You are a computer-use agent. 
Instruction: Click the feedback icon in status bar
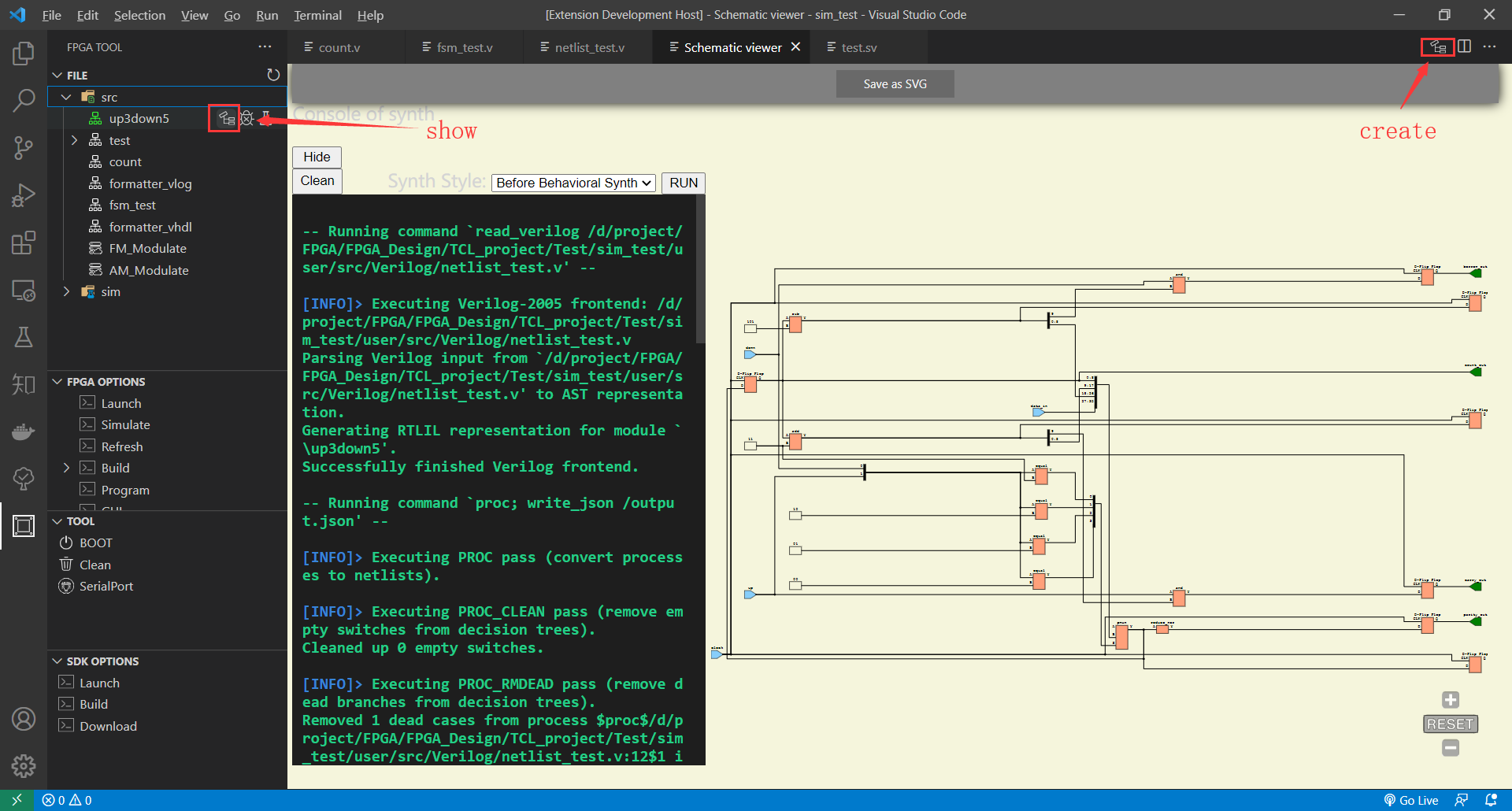click(x=1462, y=800)
